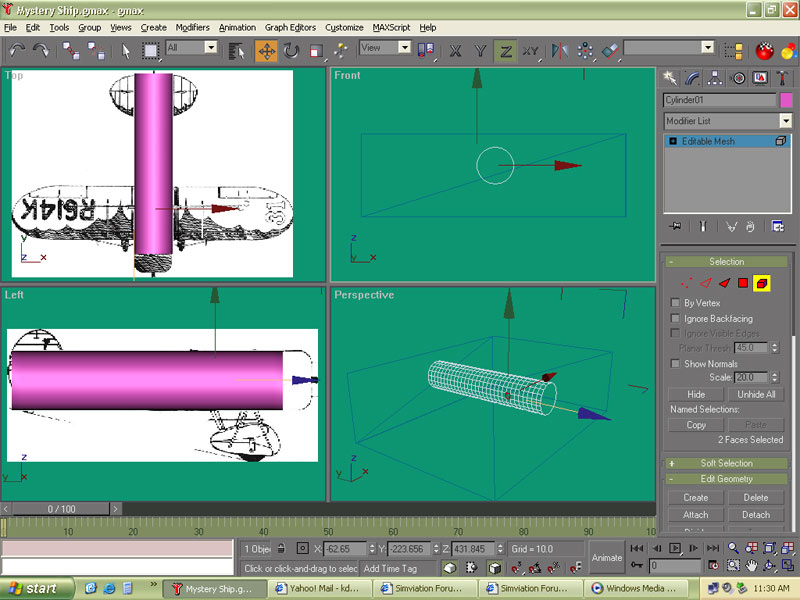Open the Modifiers menu
The height and width of the screenshot is (600, 800).
[192, 27]
